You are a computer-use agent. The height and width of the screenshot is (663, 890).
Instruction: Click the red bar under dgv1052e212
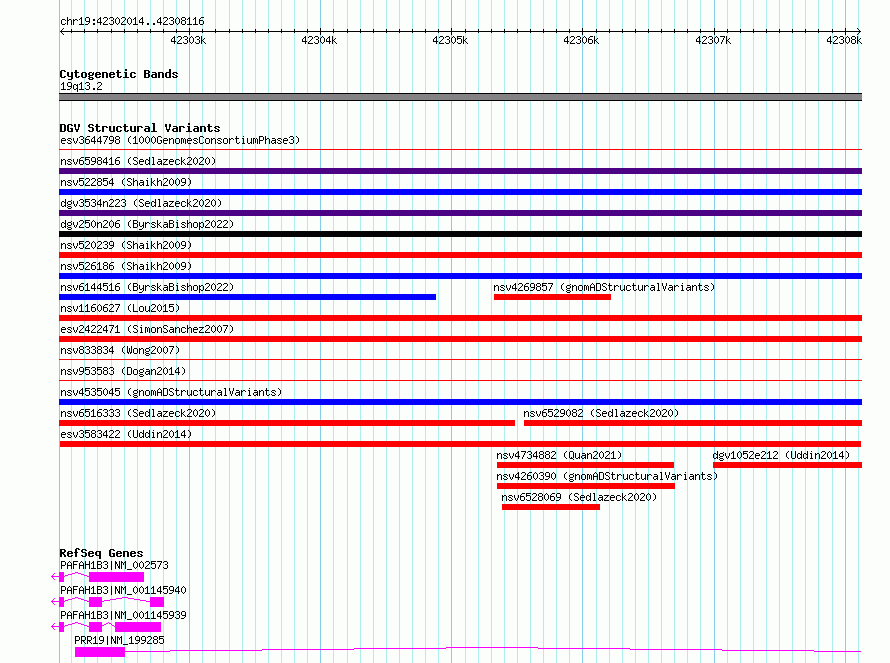tap(787, 465)
